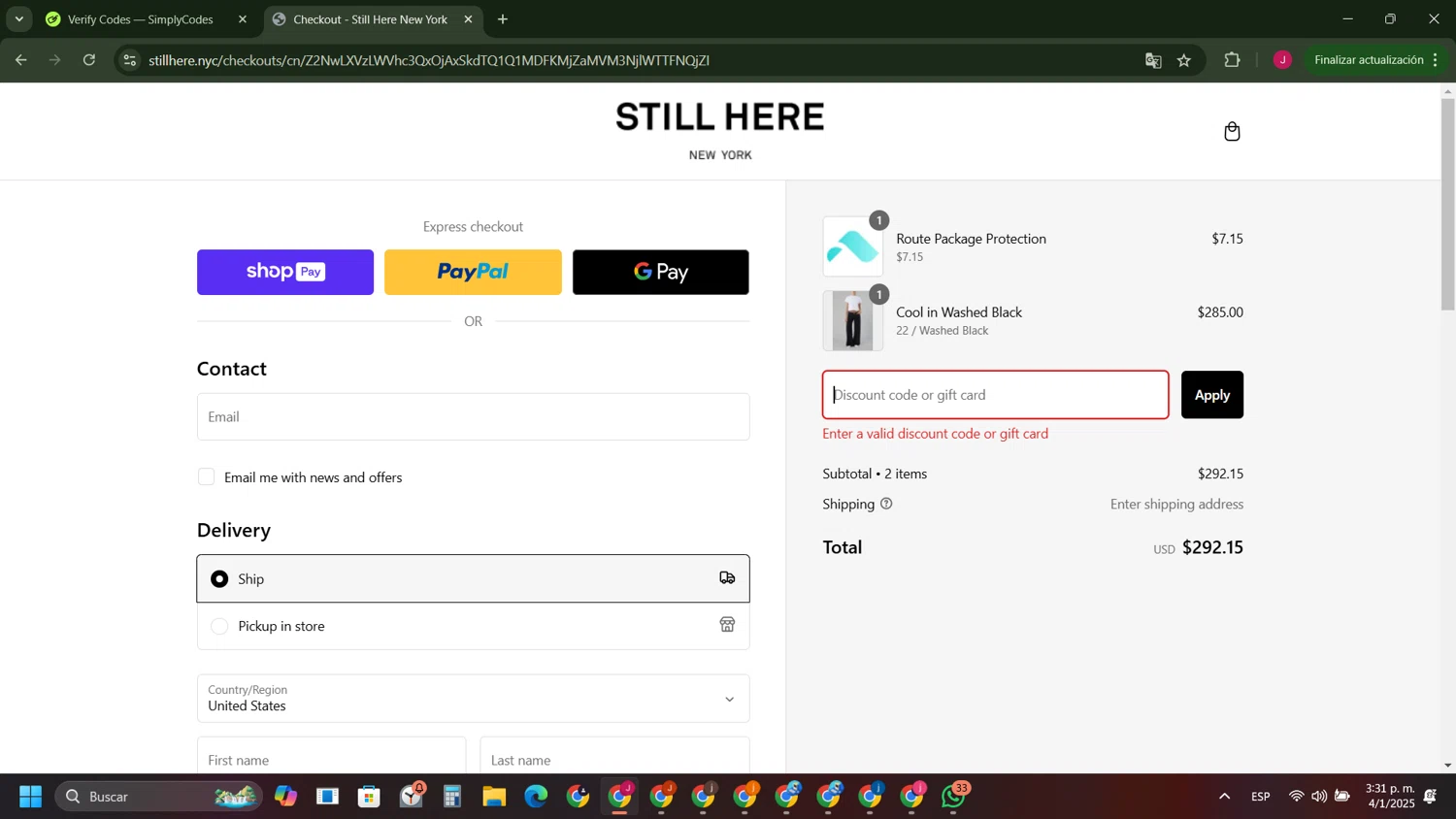This screenshot has width=1456, height=819.
Task: Go back to the previous page
Action: click(20, 60)
